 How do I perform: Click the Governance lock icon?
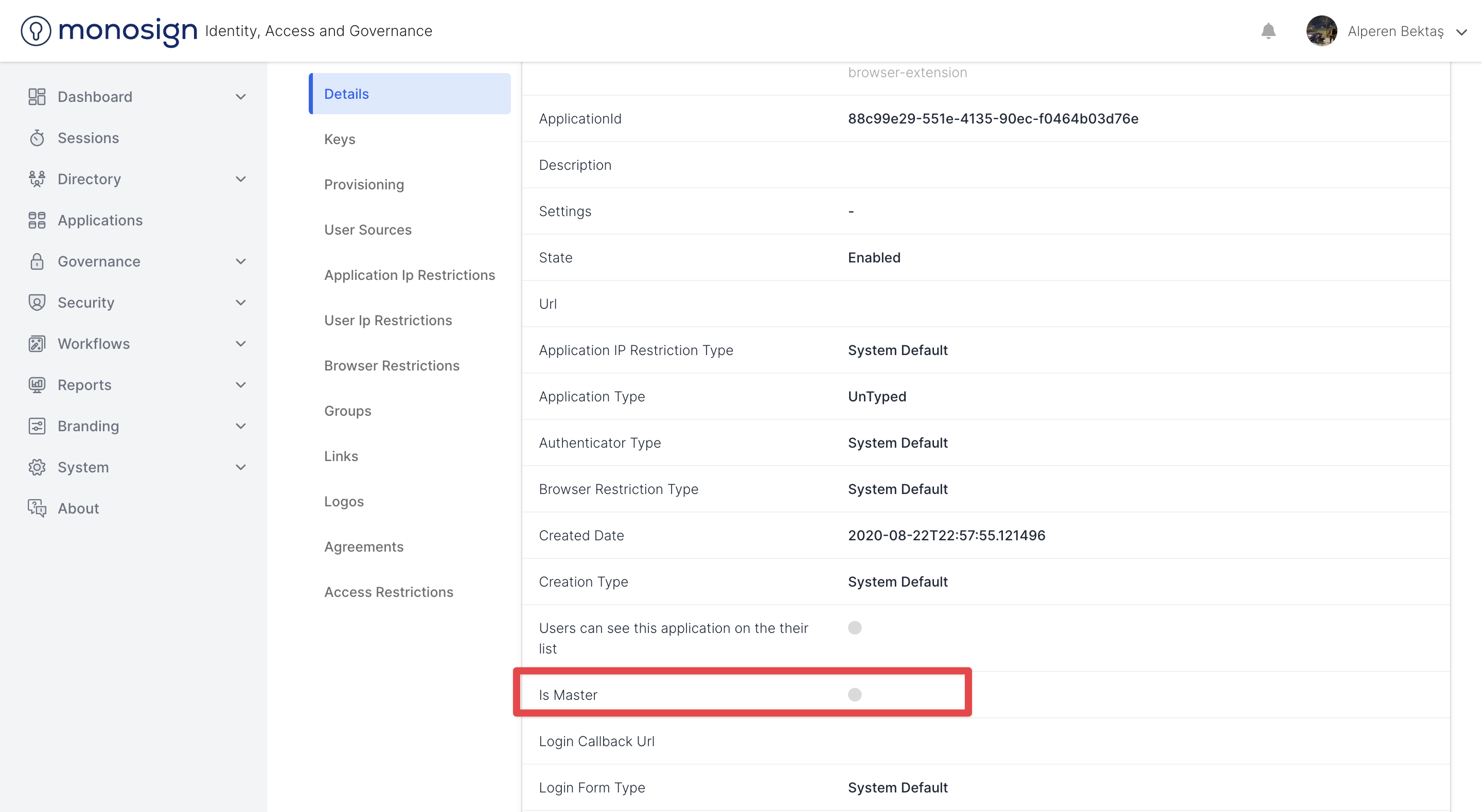37,261
